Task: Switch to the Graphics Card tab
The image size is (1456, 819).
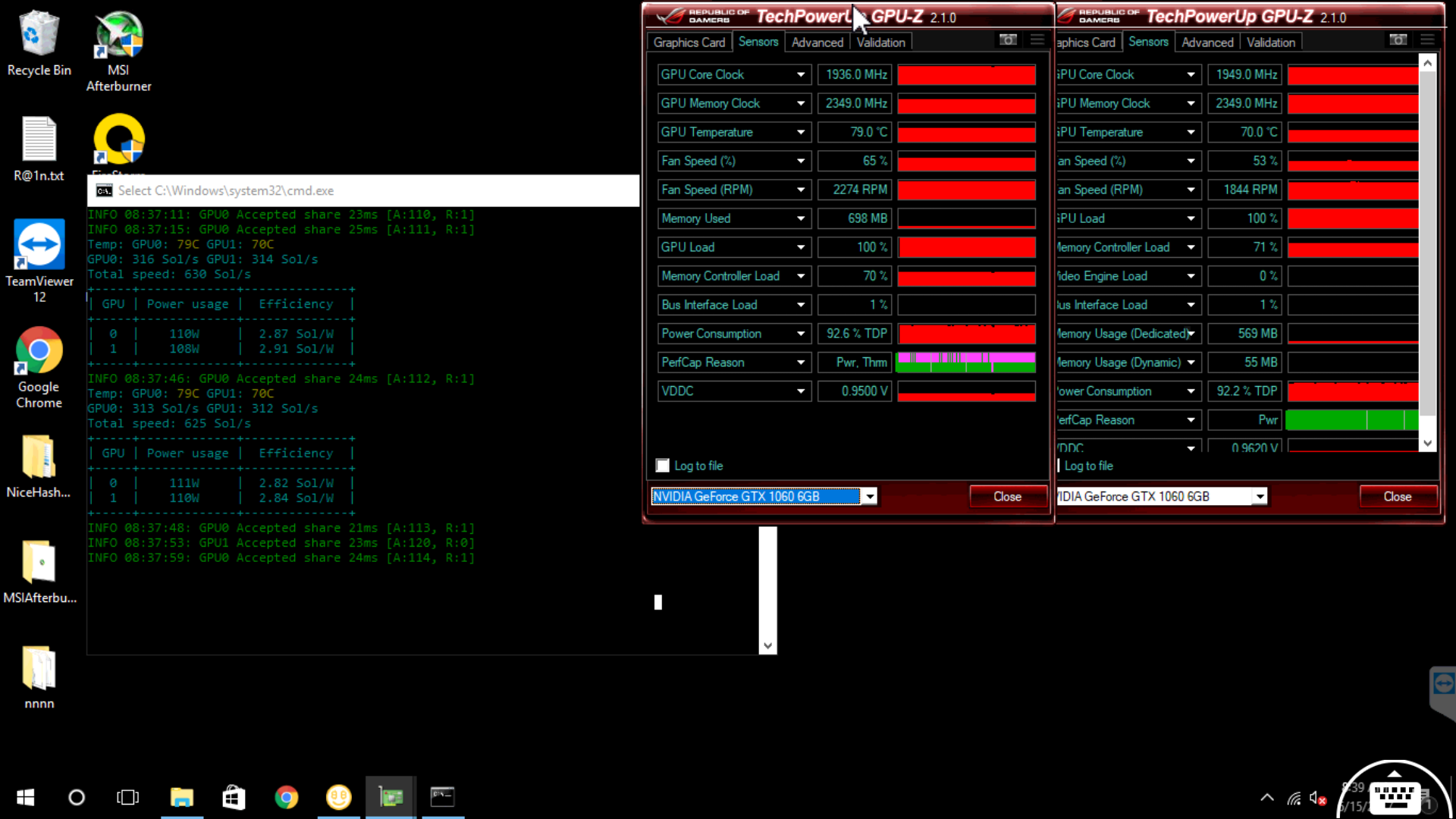Action: (x=689, y=42)
